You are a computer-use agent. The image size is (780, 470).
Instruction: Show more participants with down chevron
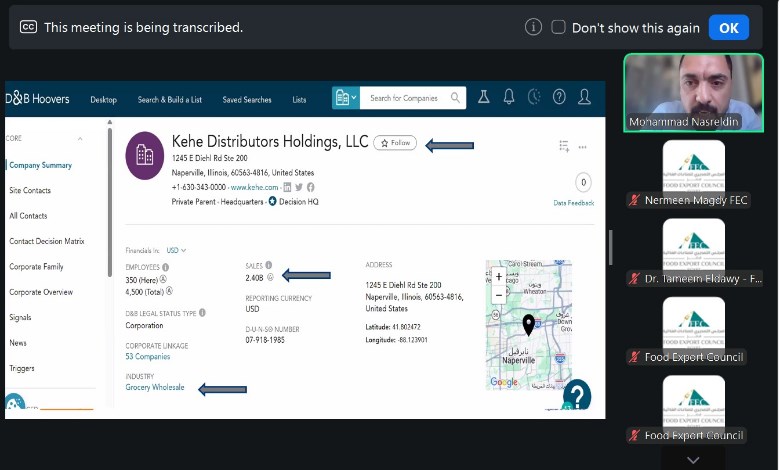(693, 460)
